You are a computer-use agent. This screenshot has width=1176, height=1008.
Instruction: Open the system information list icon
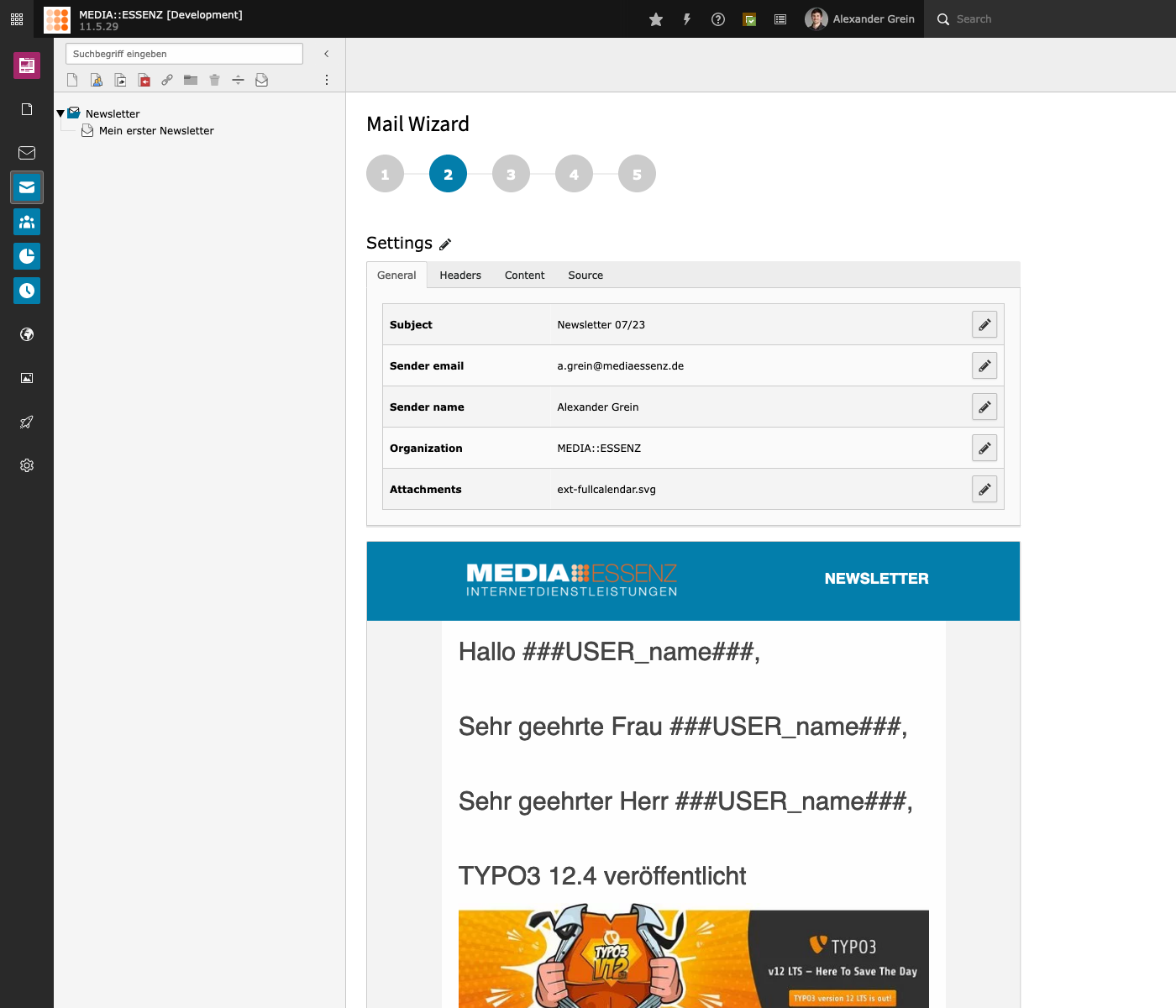[780, 19]
